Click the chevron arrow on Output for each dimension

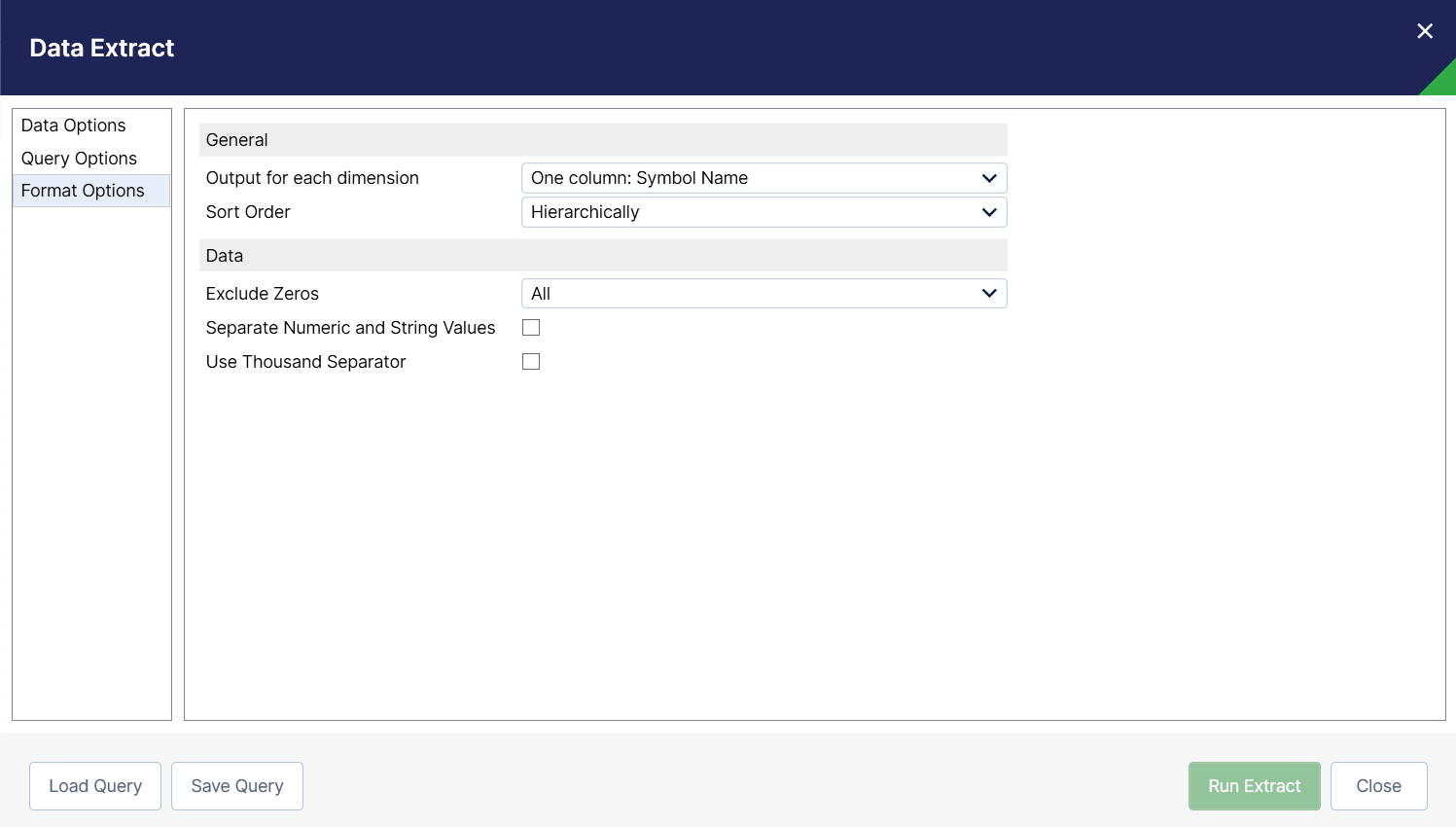point(989,178)
